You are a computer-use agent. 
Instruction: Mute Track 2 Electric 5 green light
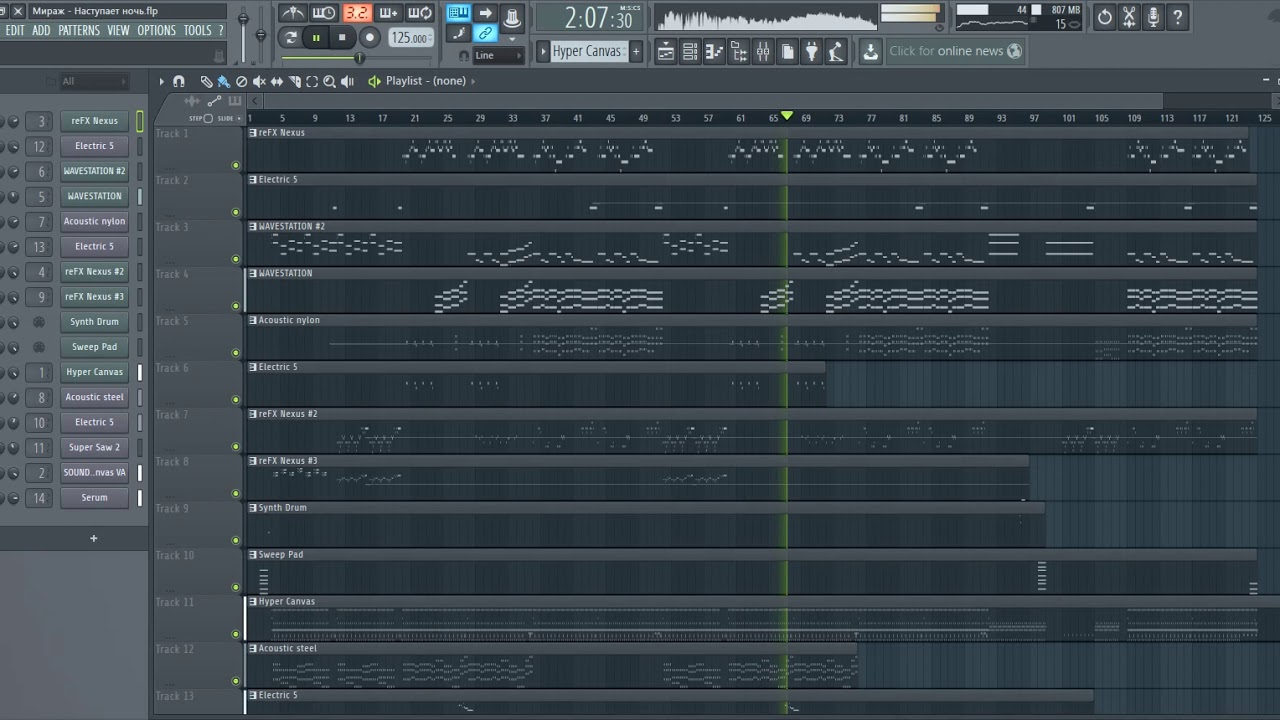pos(236,212)
